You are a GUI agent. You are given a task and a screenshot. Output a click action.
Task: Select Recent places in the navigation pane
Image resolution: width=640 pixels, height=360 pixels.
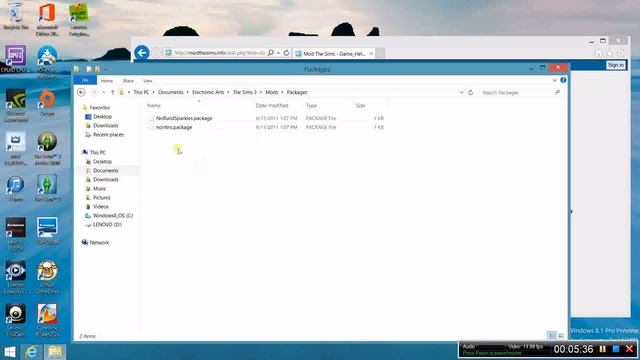[x=108, y=135]
